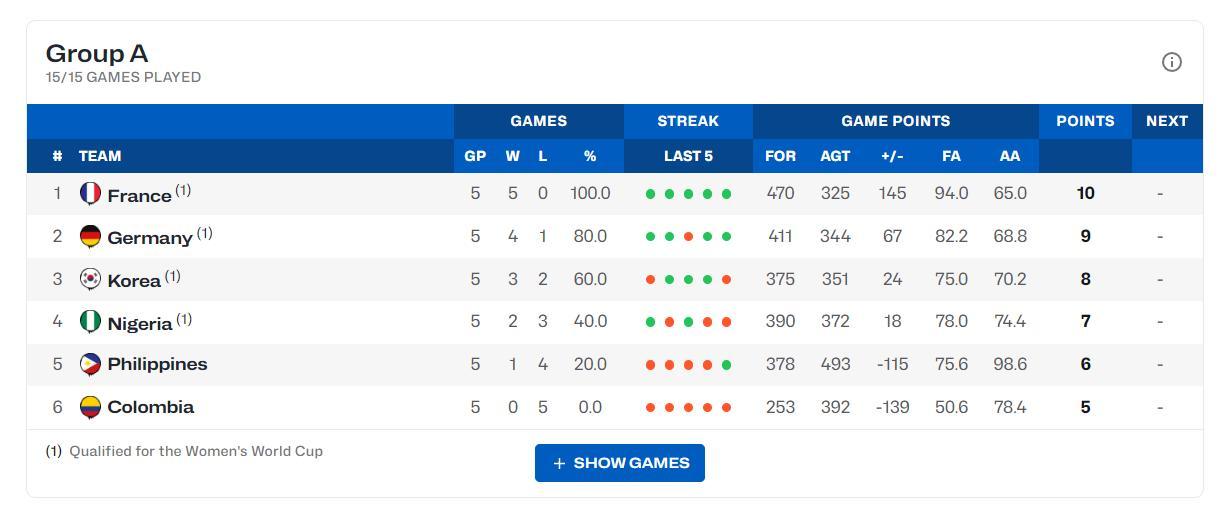
Task: Click the Philippines flag icon
Action: 90,364
